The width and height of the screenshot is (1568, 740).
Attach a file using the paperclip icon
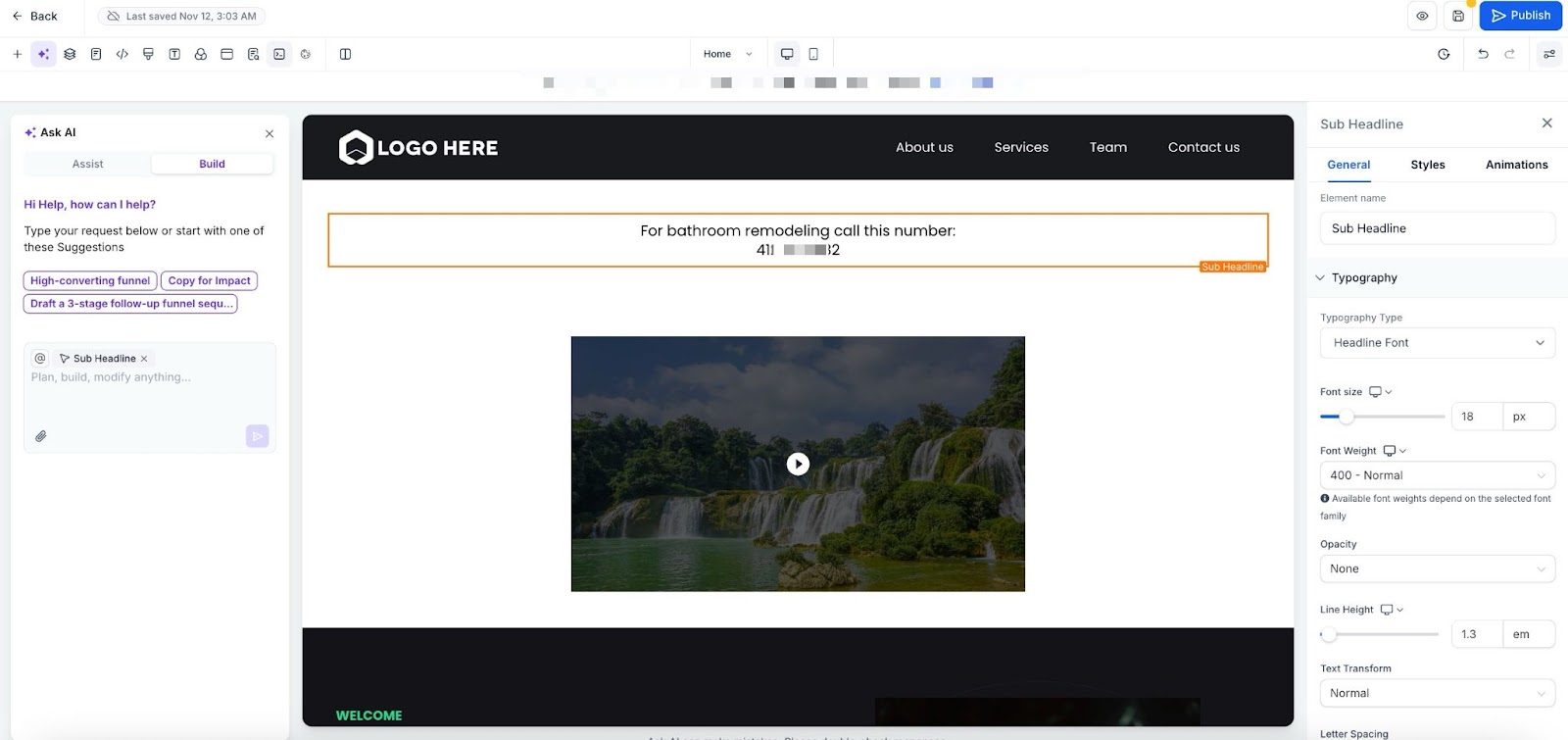(x=41, y=436)
